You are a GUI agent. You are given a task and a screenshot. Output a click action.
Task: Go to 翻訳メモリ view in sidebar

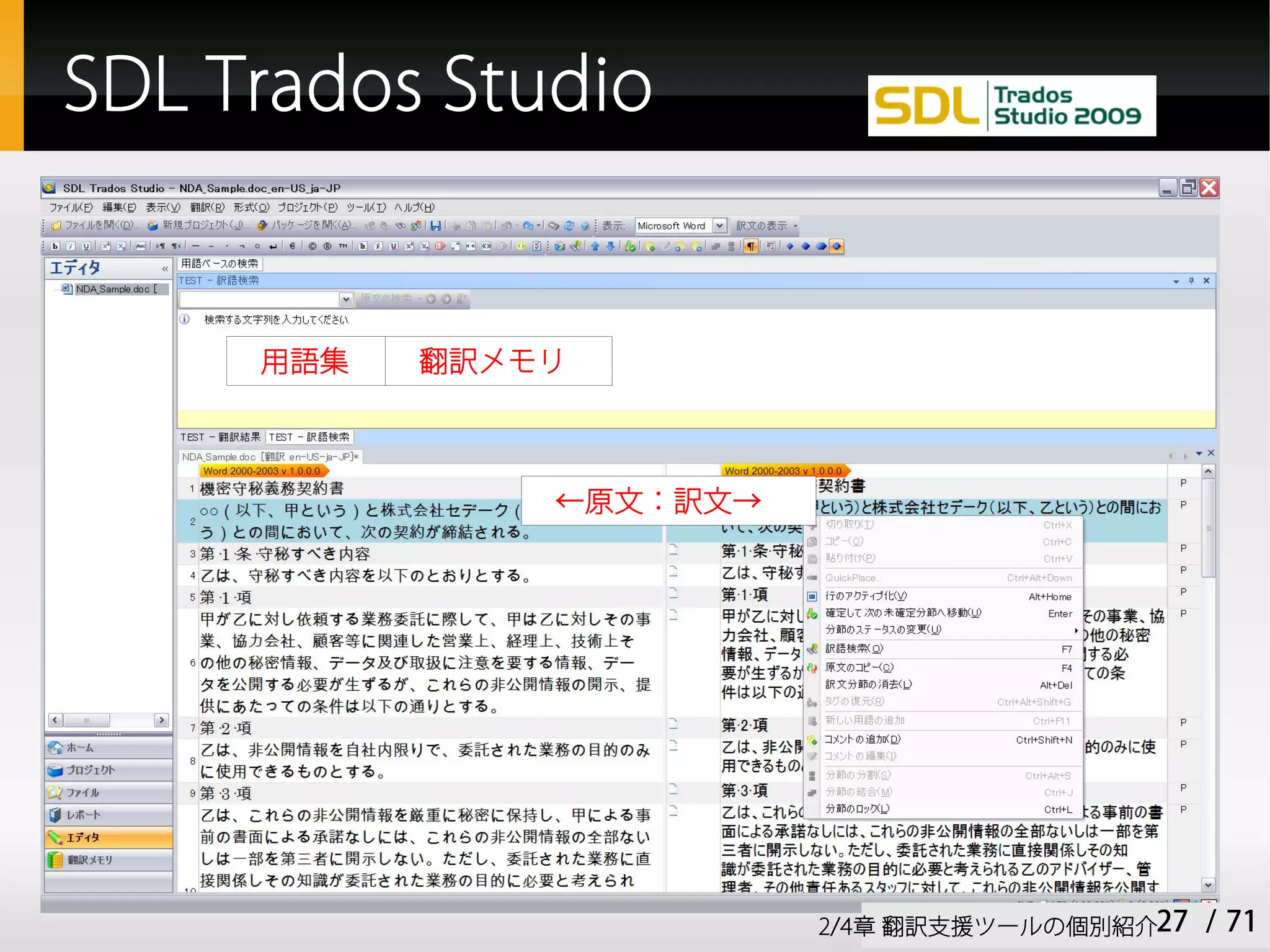(x=109, y=860)
